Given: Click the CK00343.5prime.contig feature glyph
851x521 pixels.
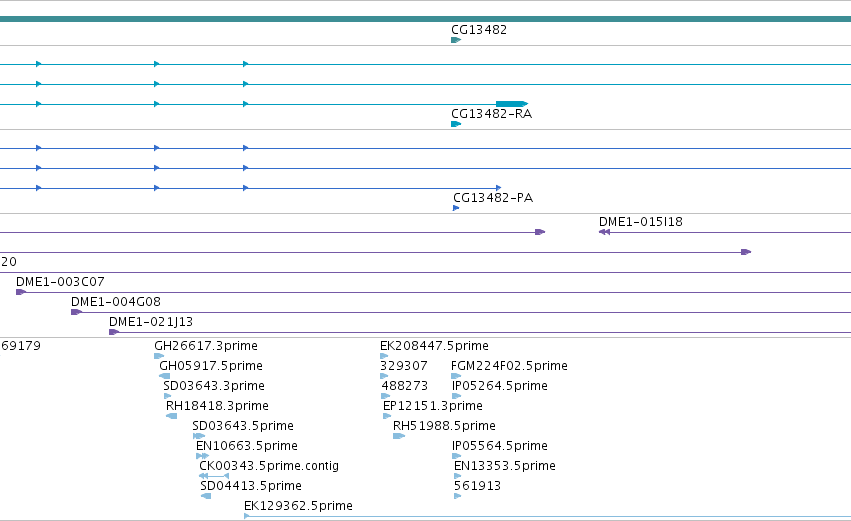Looking at the screenshot, I should coord(214,476).
